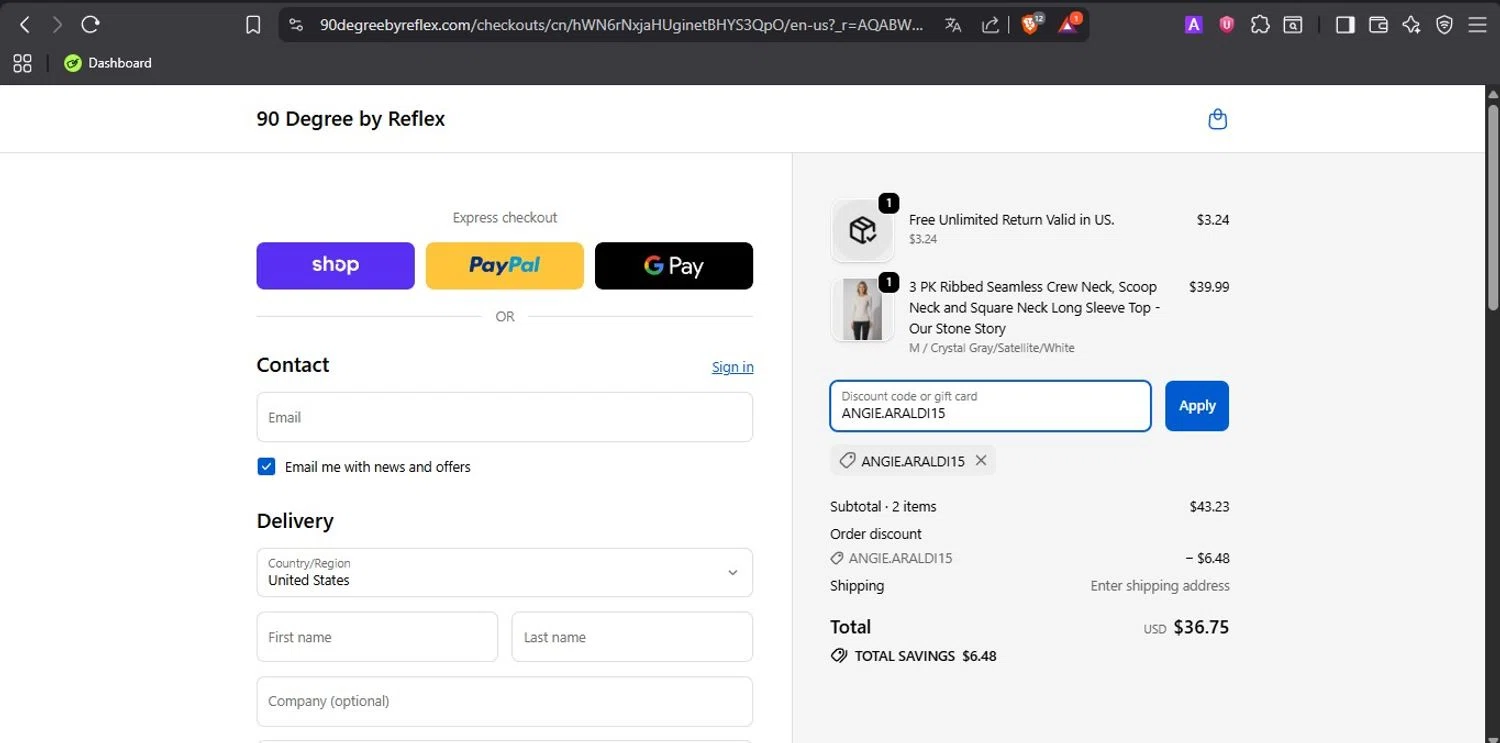Click the Total amount $36.75
Viewport: 1500px width, 743px height.
[1201, 628]
